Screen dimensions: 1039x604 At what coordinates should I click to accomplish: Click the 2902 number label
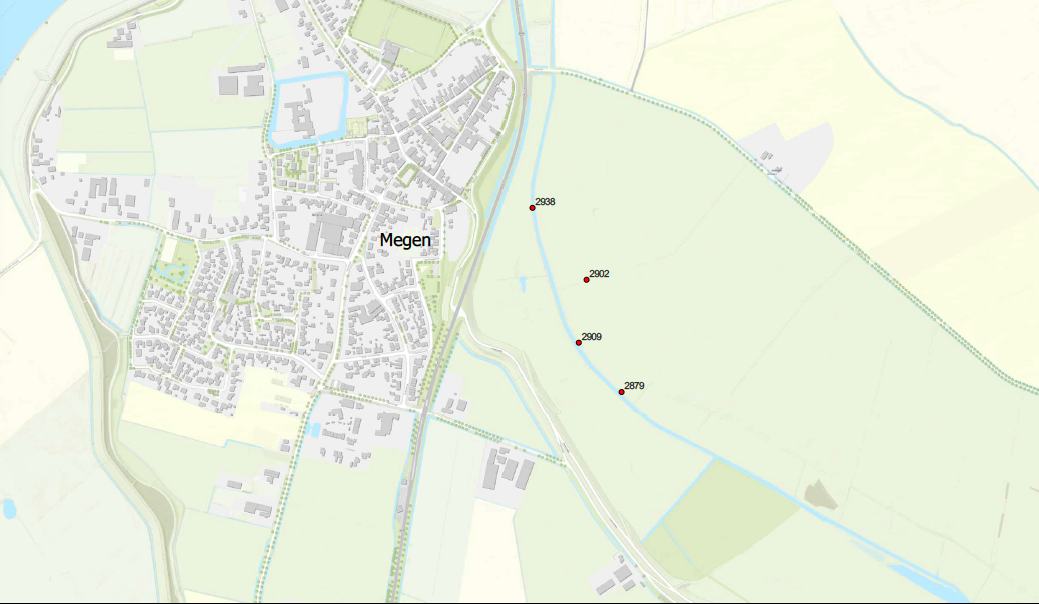599,274
